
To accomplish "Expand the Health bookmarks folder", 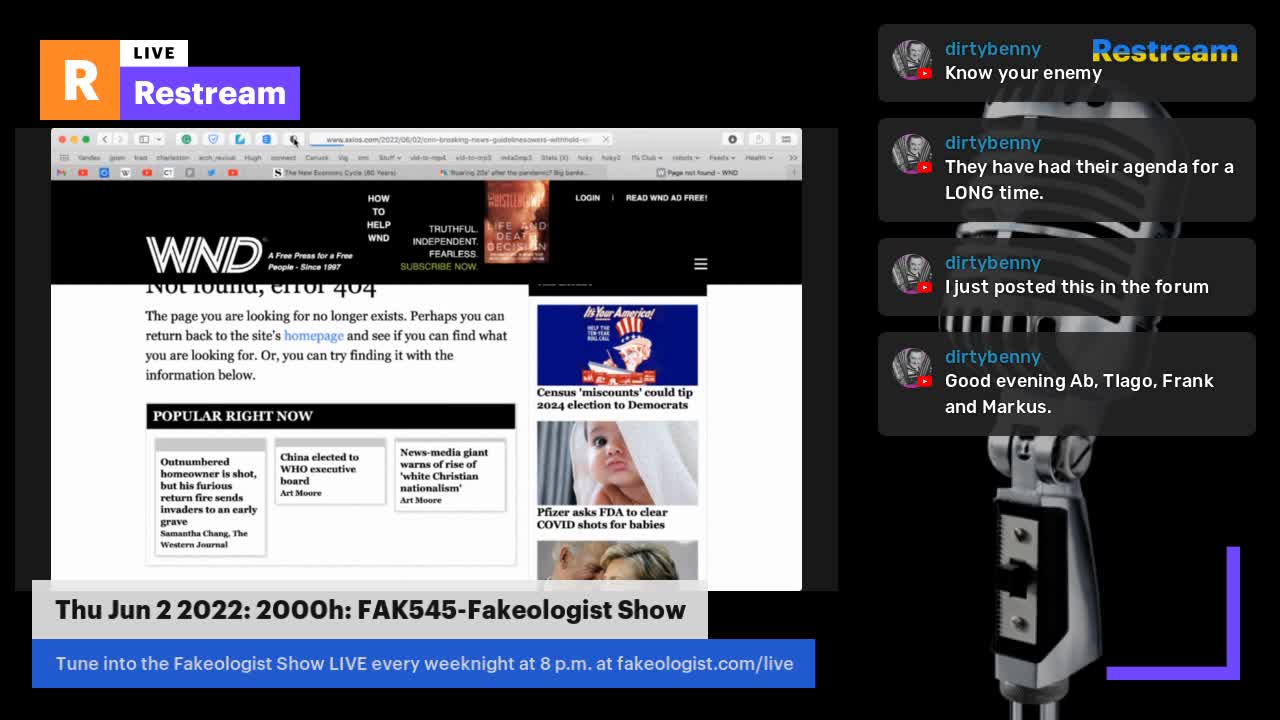I will (757, 157).
